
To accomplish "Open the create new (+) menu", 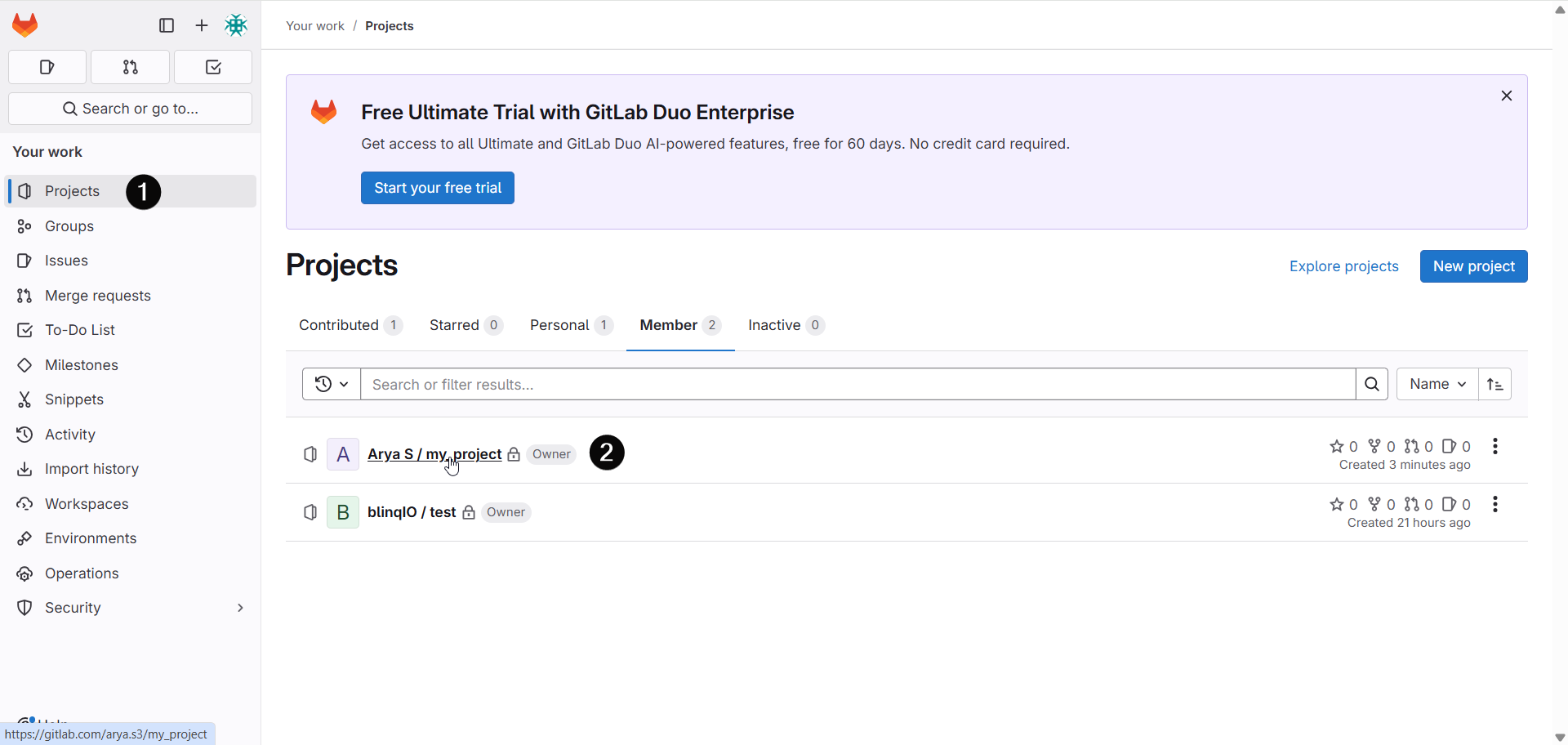I will (x=201, y=25).
